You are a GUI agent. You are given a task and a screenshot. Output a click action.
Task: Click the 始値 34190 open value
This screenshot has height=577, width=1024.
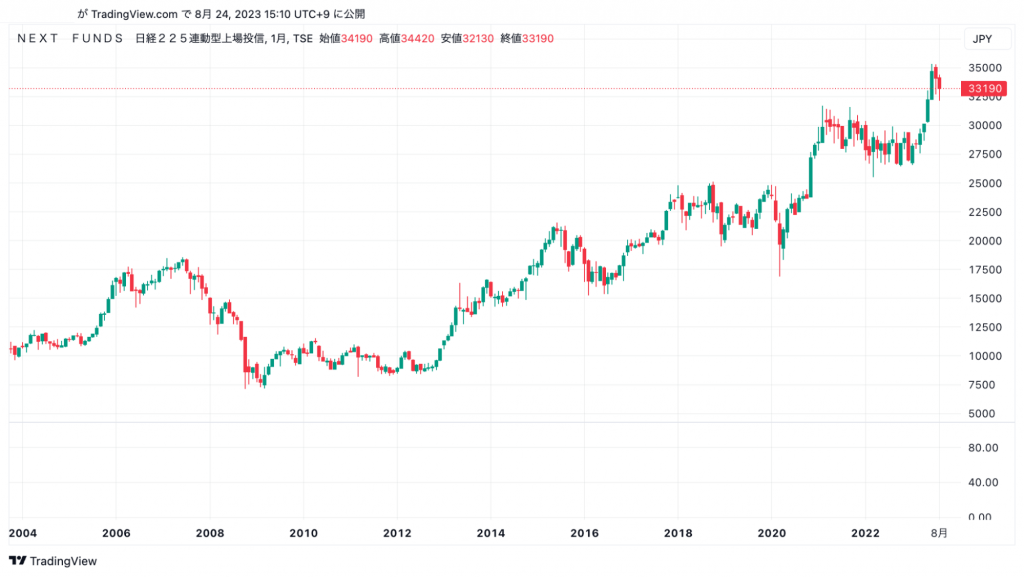coord(346,39)
